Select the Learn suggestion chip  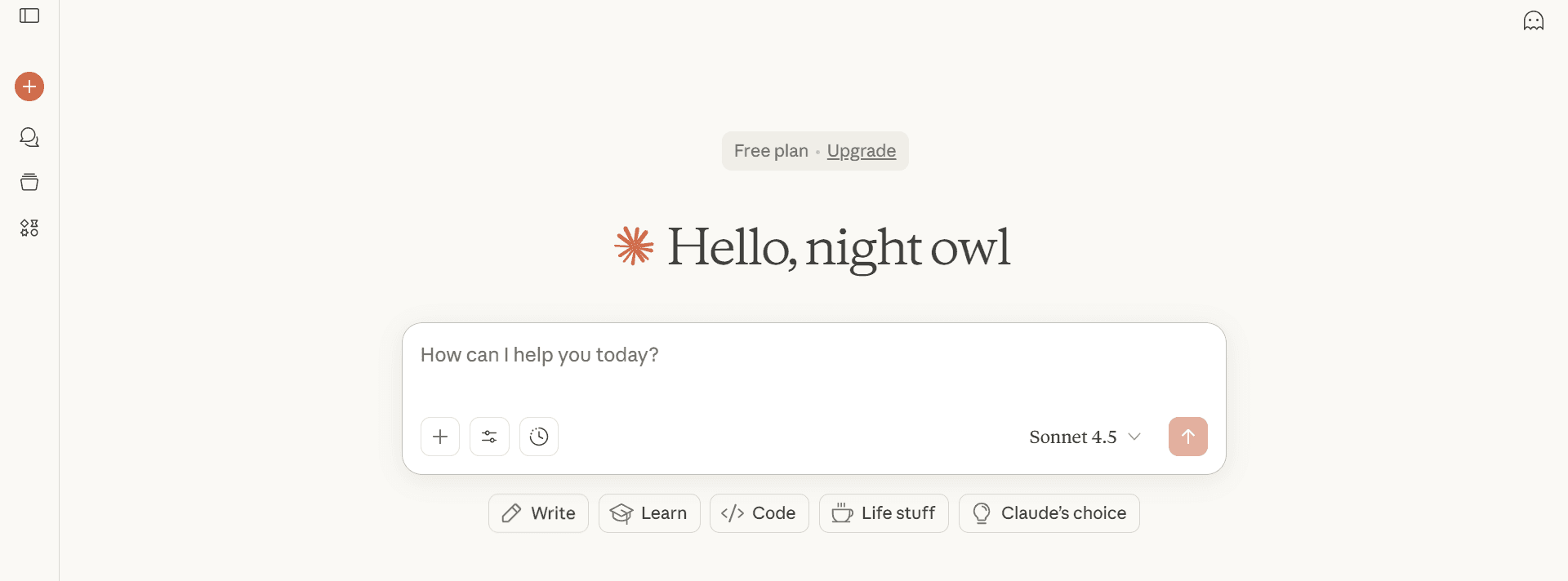tap(649, 513)
